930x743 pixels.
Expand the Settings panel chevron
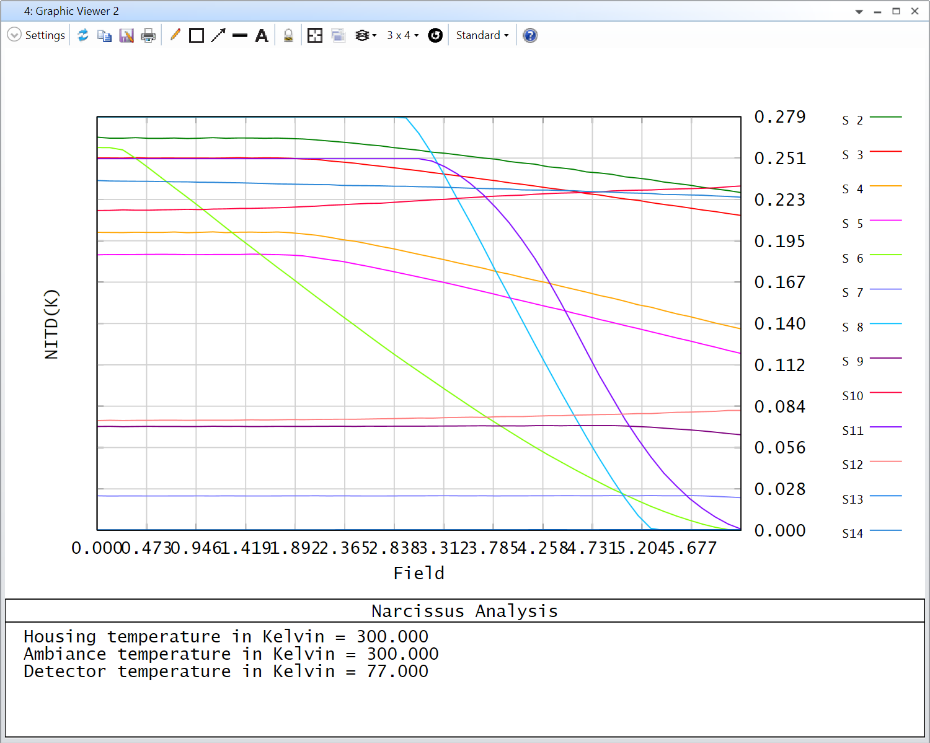click(13, 35)
